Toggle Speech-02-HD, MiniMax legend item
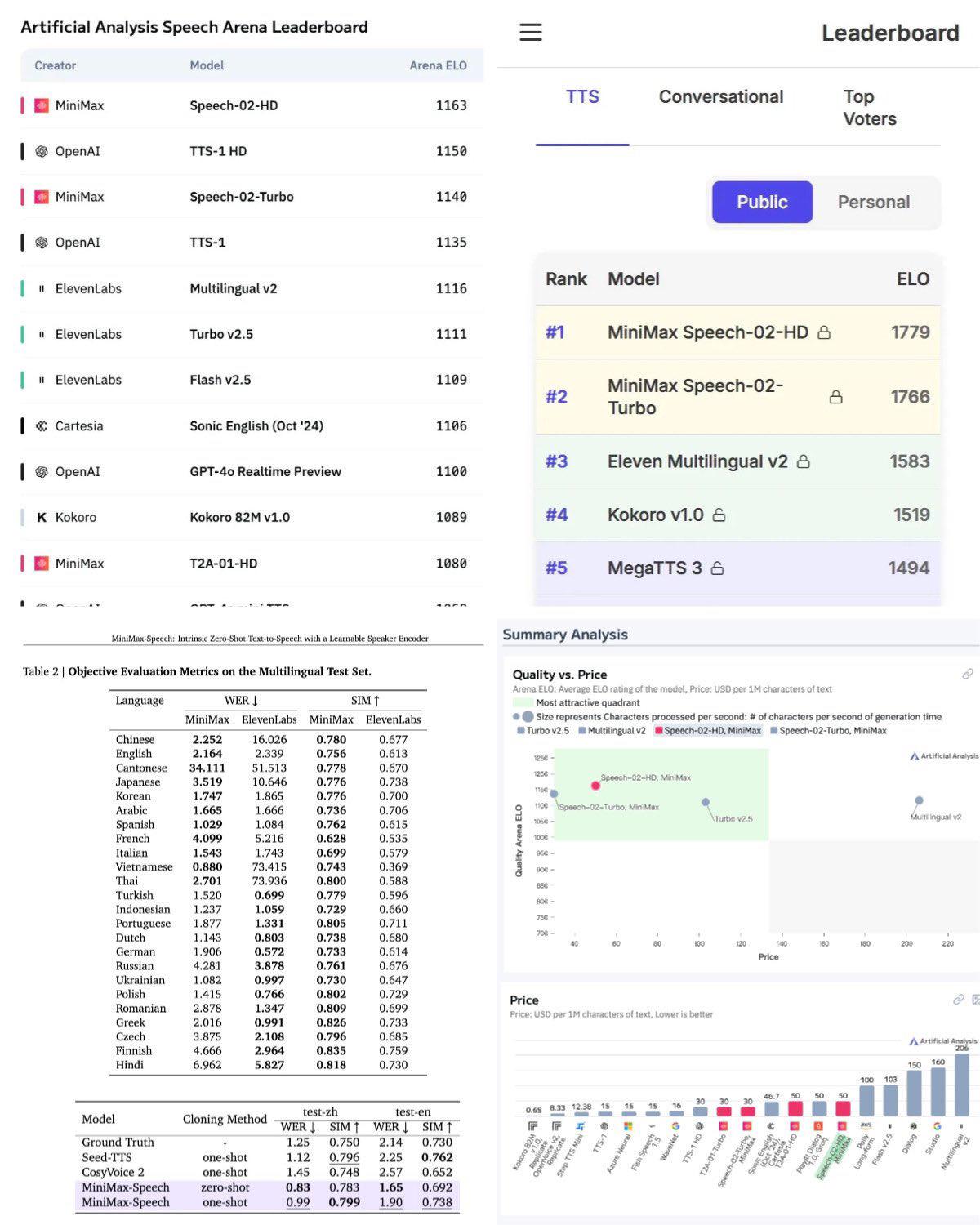 pos(708,731)
